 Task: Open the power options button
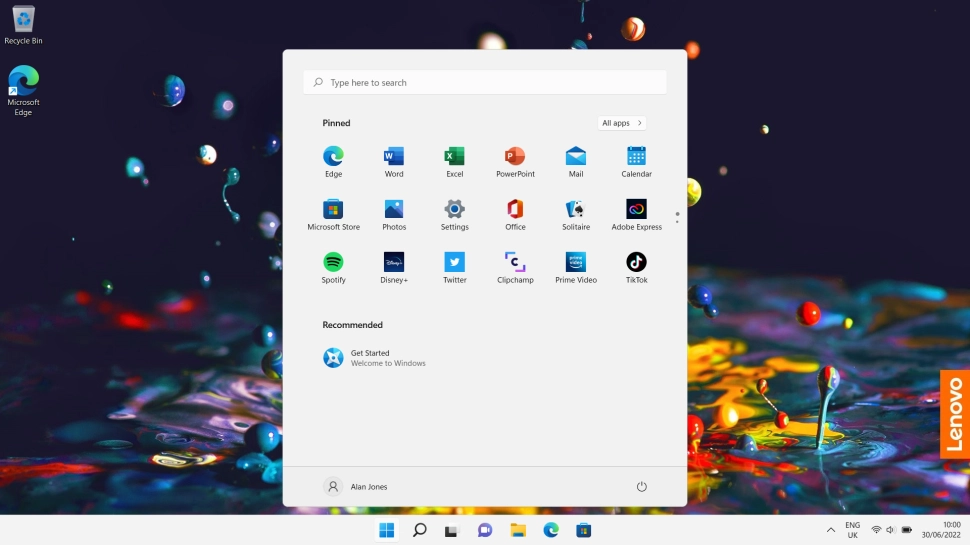[x=642, y=487]
